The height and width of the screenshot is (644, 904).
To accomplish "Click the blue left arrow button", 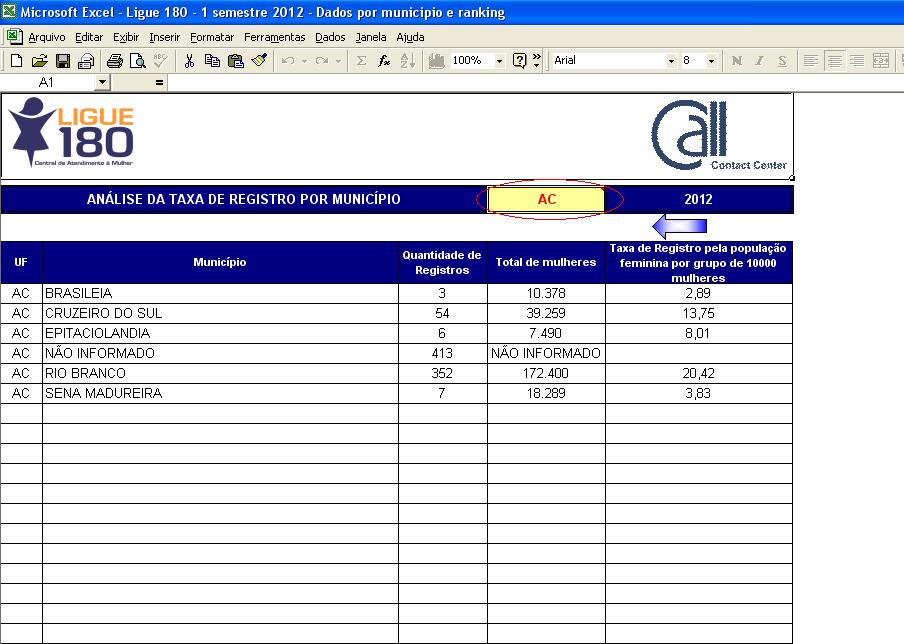I will 679,226.
